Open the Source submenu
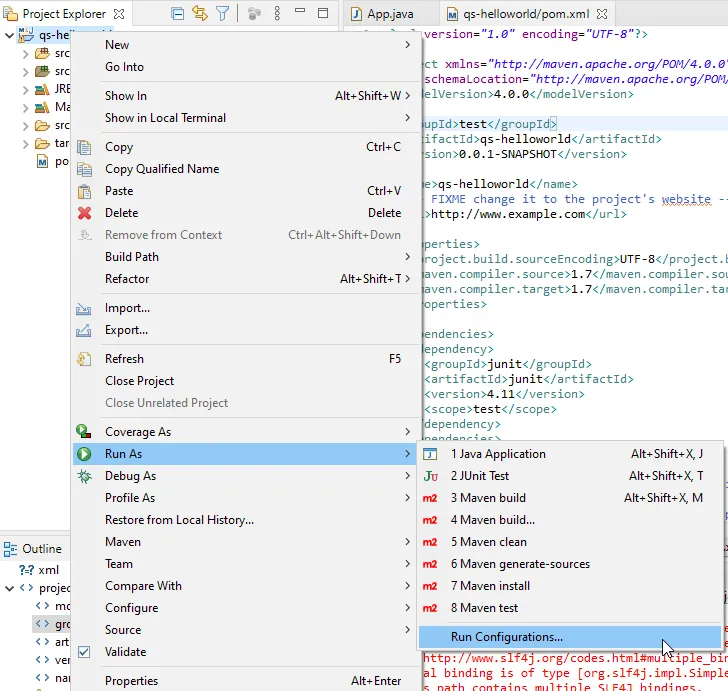 (246, 630)
